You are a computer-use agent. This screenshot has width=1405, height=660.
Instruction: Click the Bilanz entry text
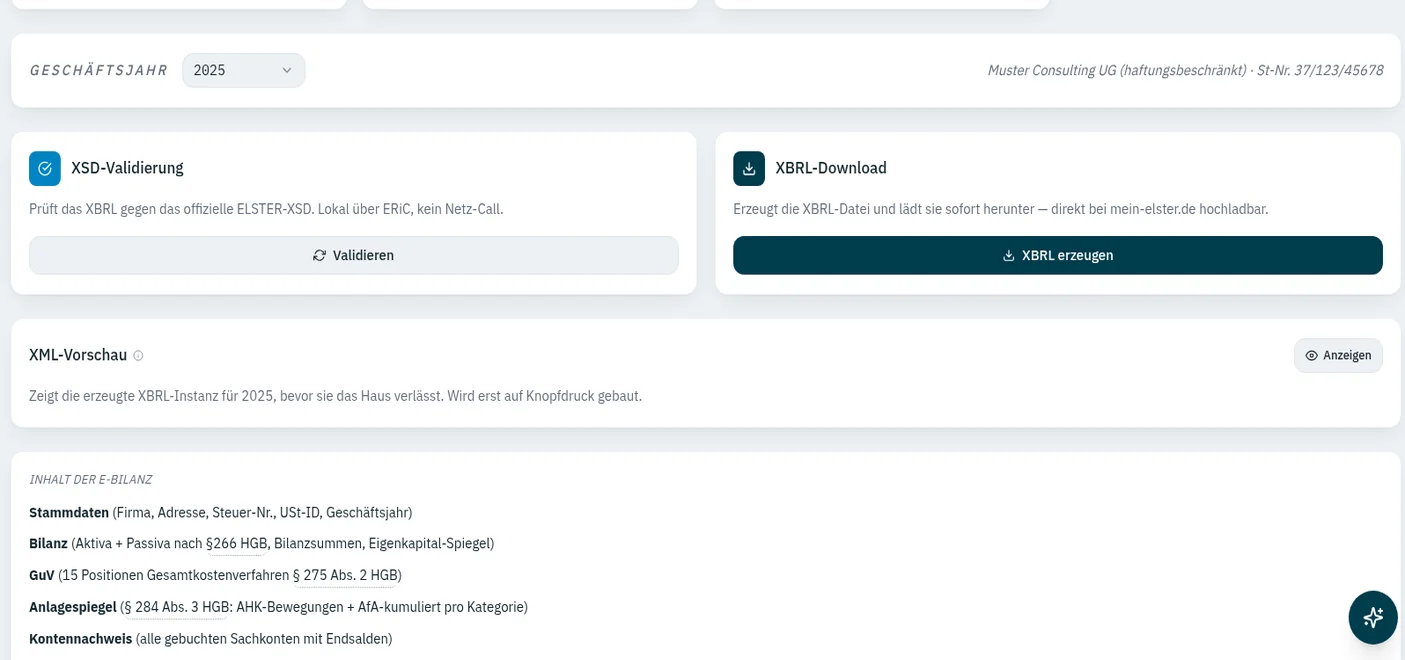[262, 544]
